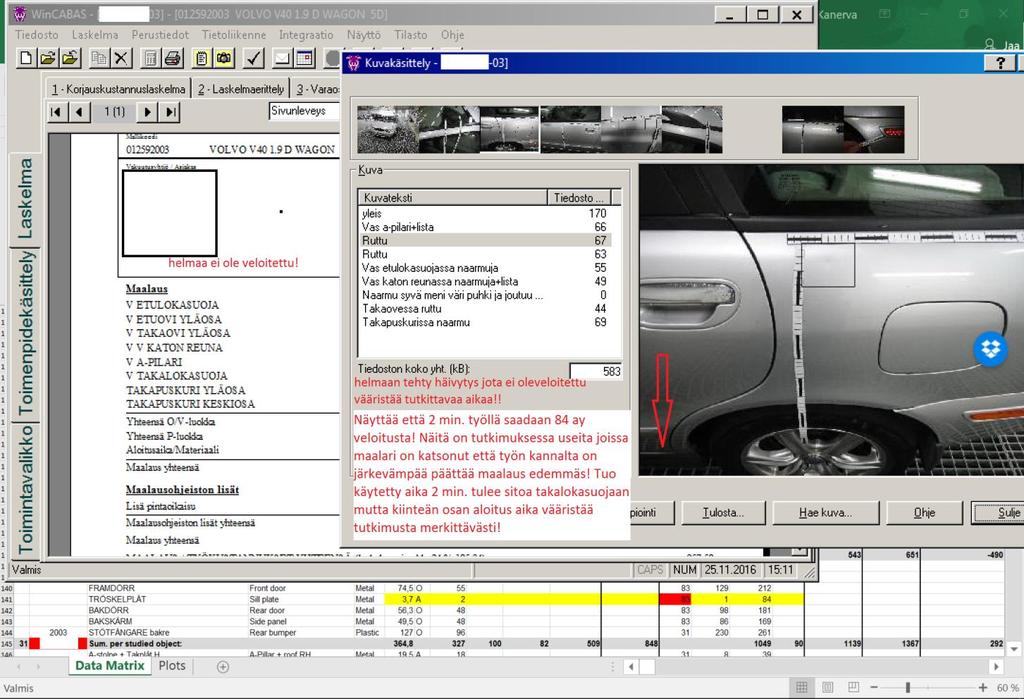Select the Plots sheet tab
1024x699 pixels.
pyautogui.click(x=172, y=666)
